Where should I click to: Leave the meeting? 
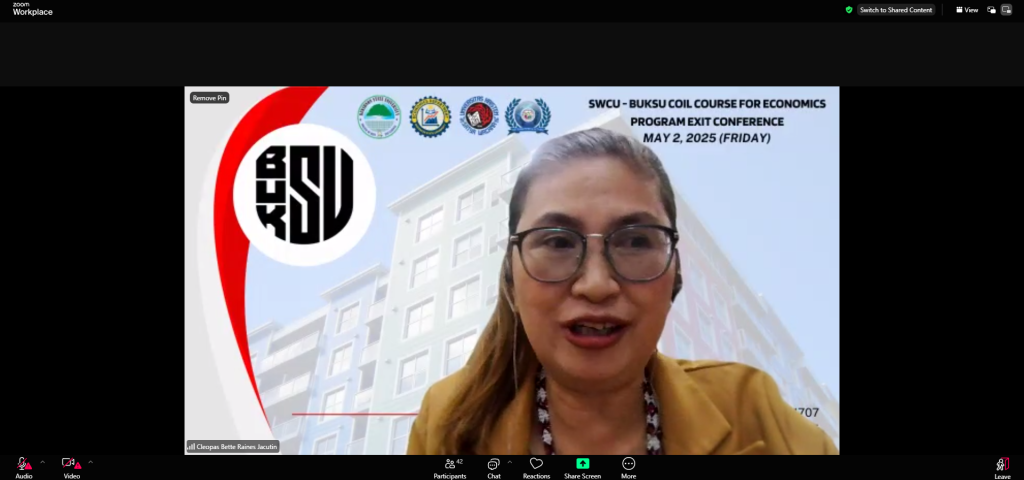[x=1002, y=466]
